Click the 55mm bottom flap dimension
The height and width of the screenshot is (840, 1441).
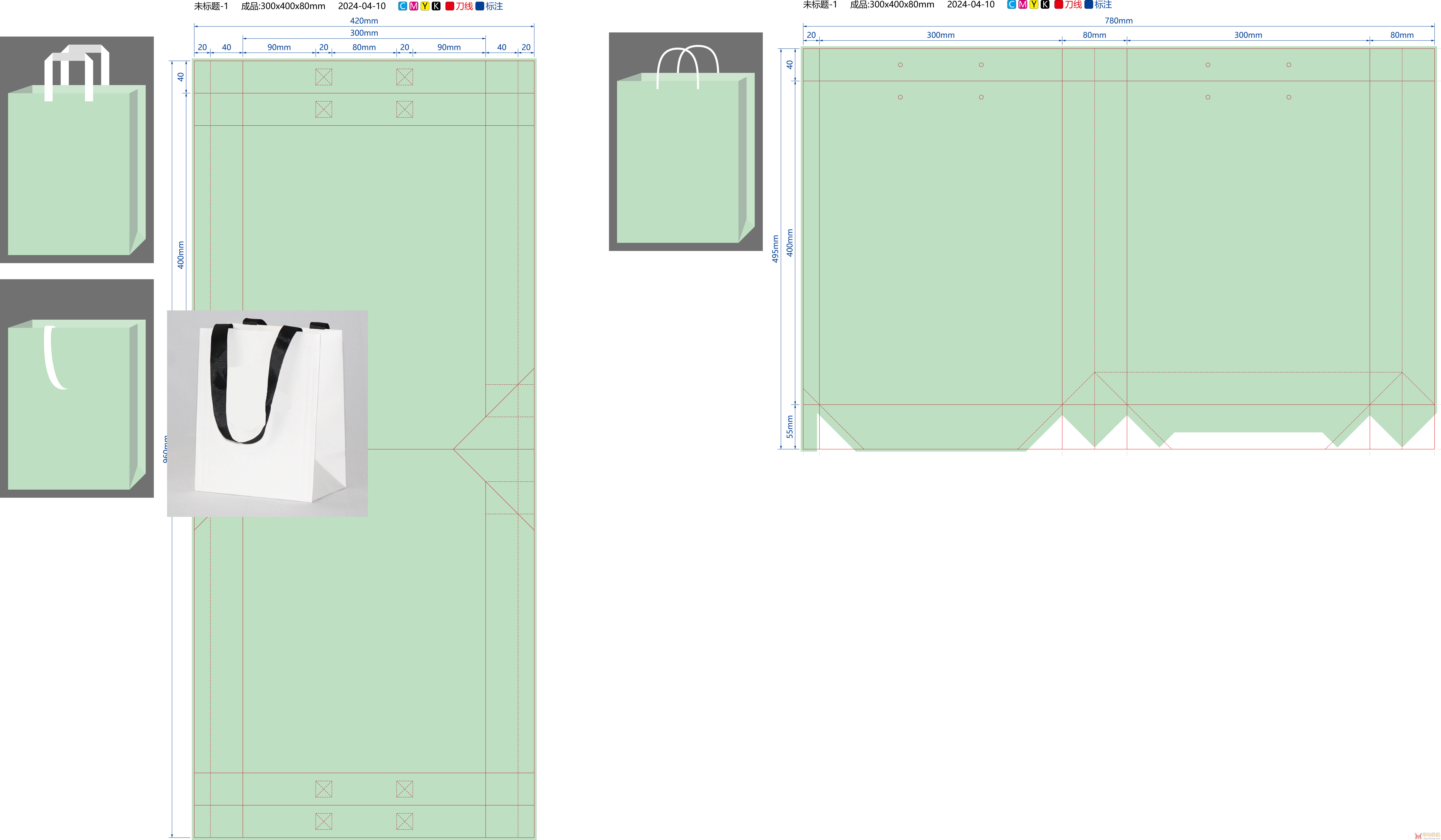click(790, 426)
